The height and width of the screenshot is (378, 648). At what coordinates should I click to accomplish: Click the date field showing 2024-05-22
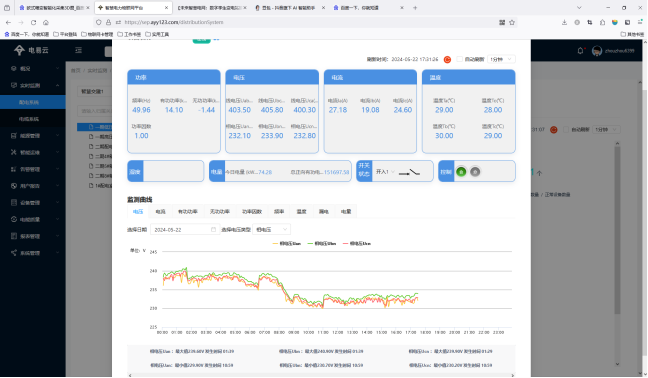pyautogui.click(x=185, y=230)
